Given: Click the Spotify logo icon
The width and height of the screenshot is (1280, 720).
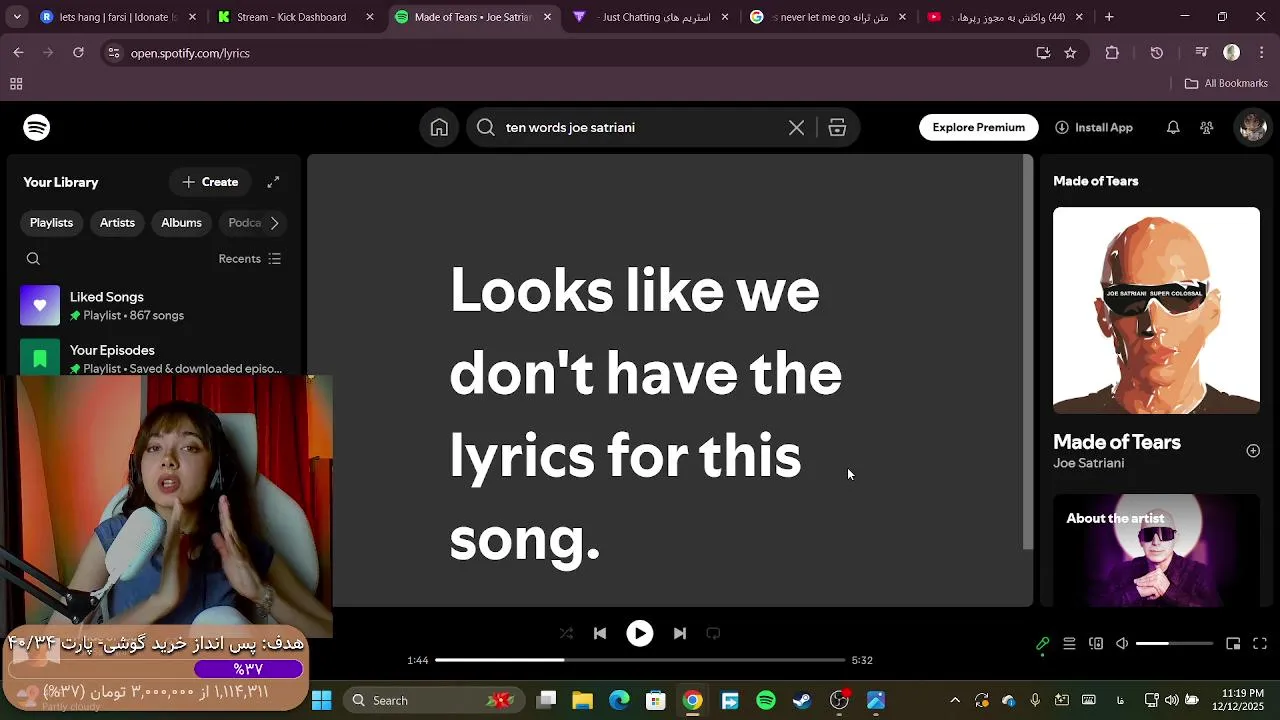Looking at the screenshot, I should click(37, 127).
